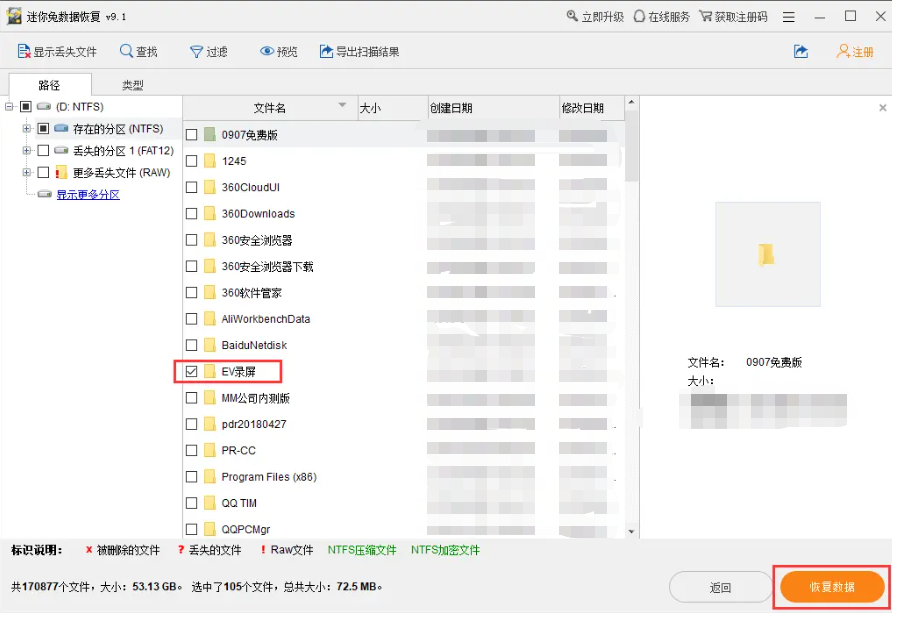Click the 预览 preview eye icon
The image size is (913, 618).
[x=267, y=52]
